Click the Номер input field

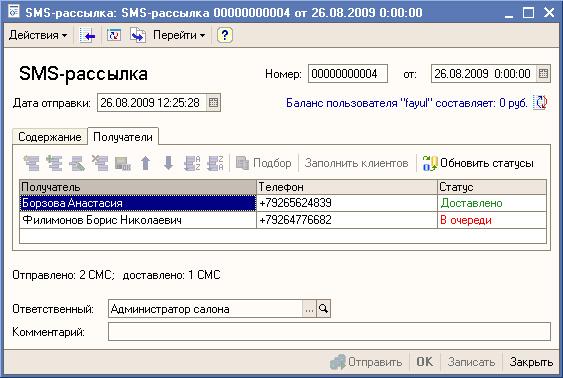(348, 74)
